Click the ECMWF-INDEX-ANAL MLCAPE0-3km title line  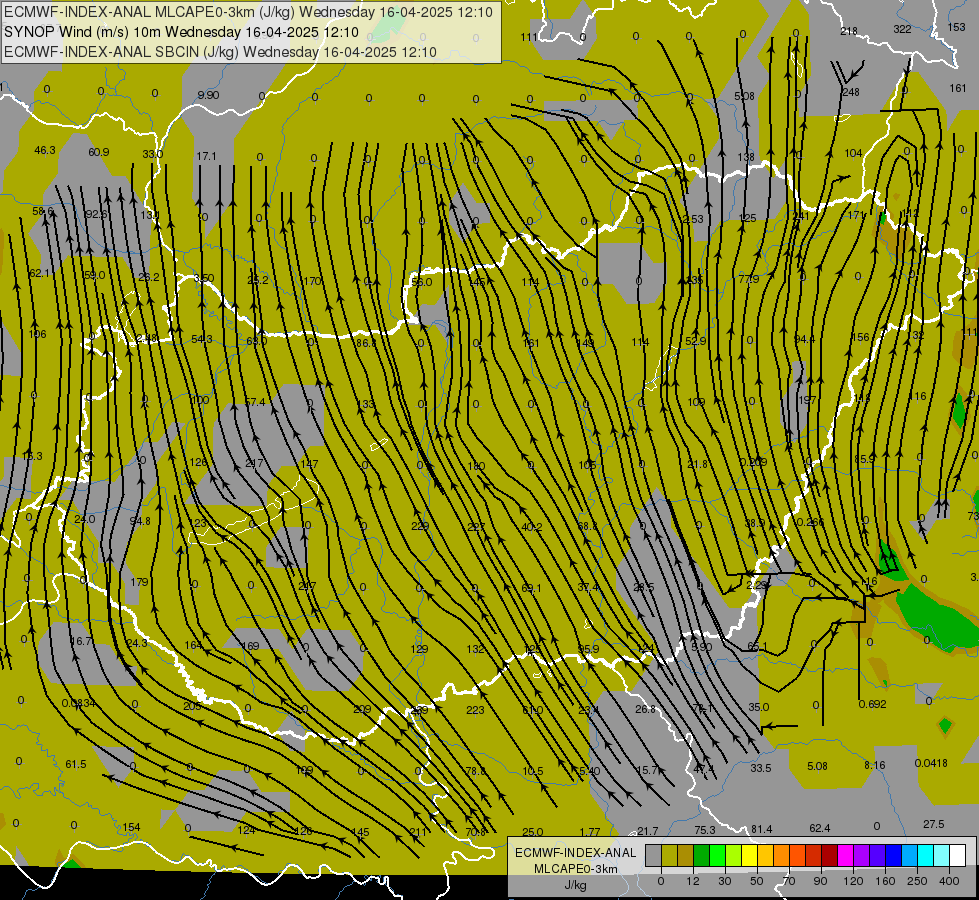[248, 12]
